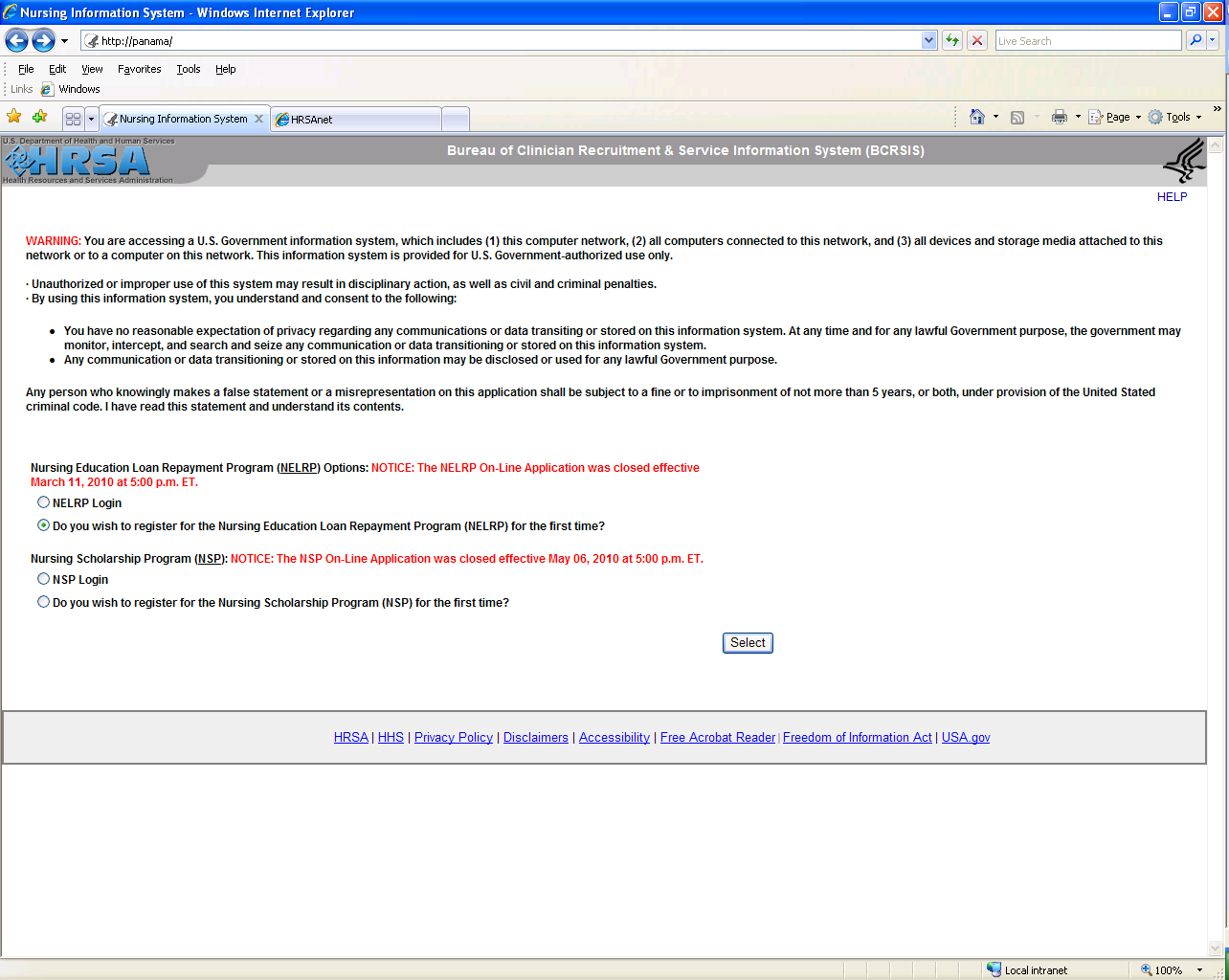Expand the tab list dropdown arrow
The width and height of the screenshot is (1229, 980).
92,119
